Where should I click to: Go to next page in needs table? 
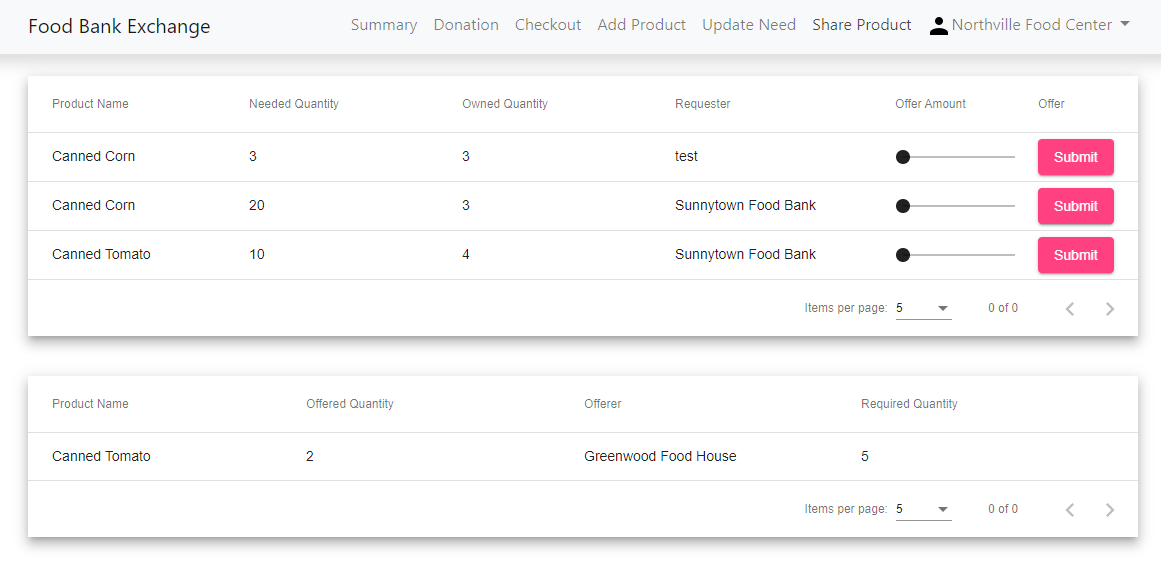[x=1109, y=309]
